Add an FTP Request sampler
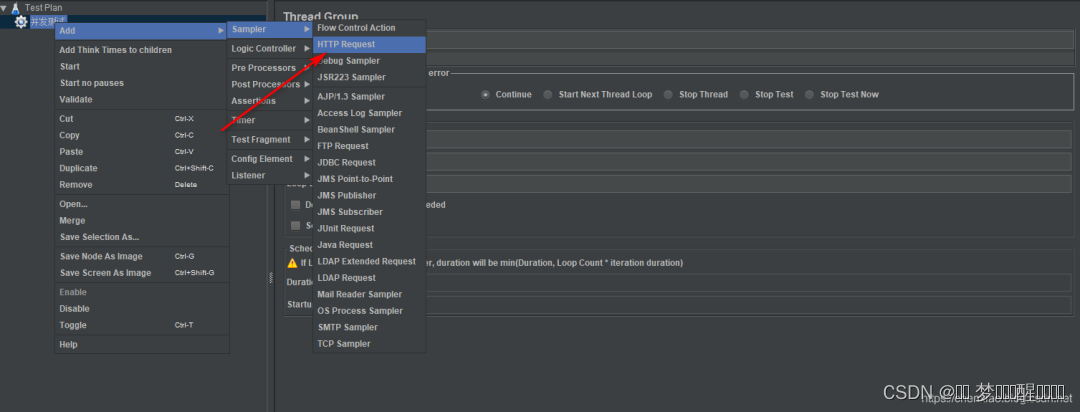This screenshot has width=1080, height=412. pos(369,146)
